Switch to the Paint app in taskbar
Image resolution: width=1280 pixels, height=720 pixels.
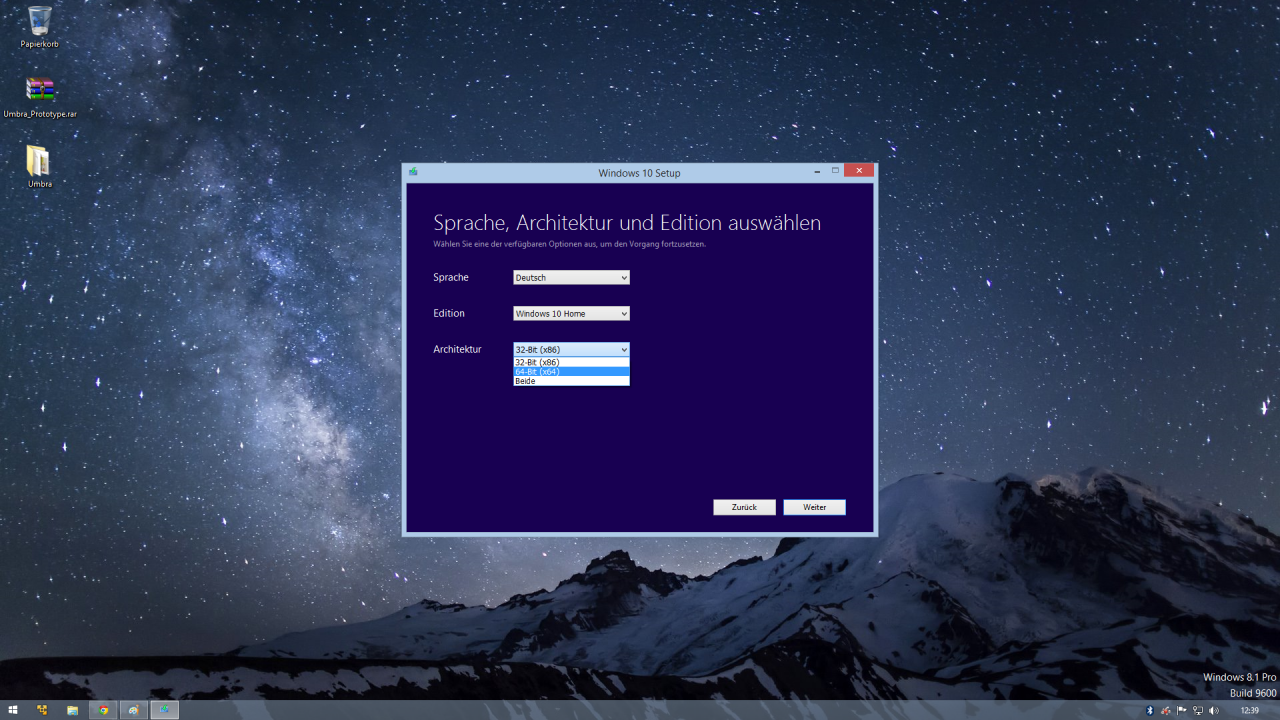[133, 710]
